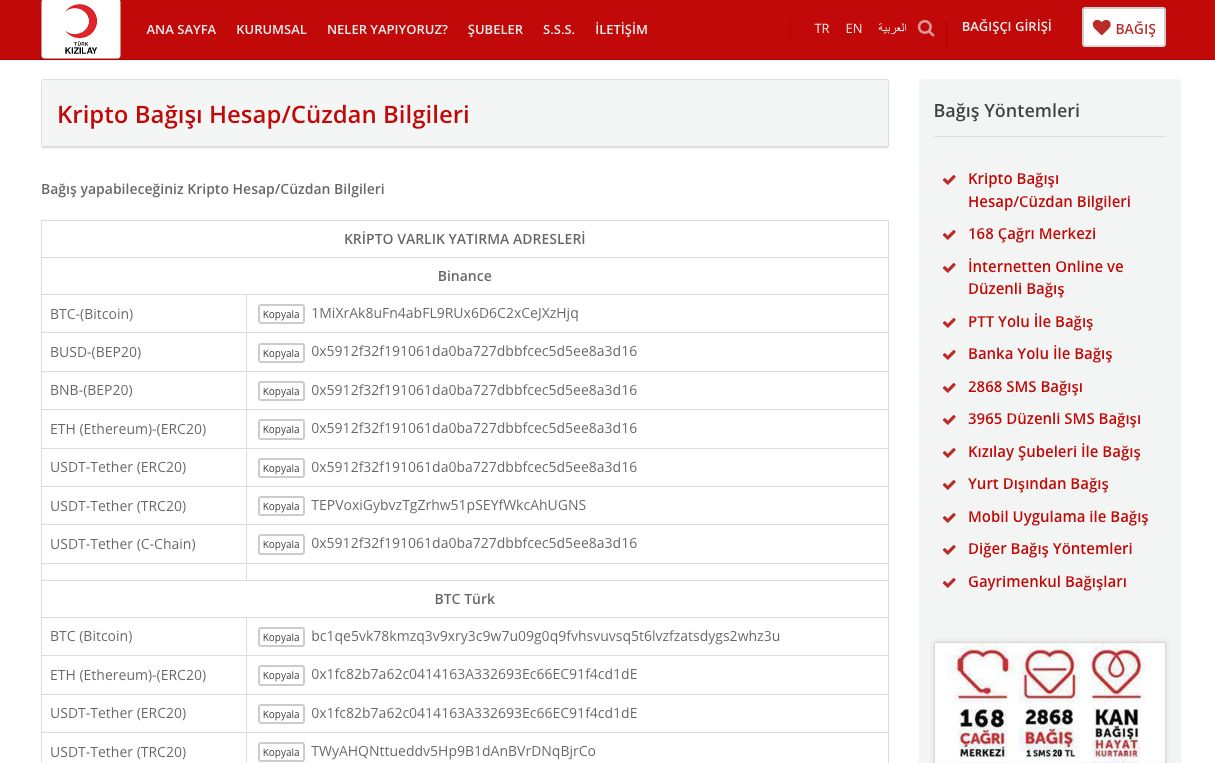Click the Binance section header
1215x763 pixels.
tap(465, 276)
